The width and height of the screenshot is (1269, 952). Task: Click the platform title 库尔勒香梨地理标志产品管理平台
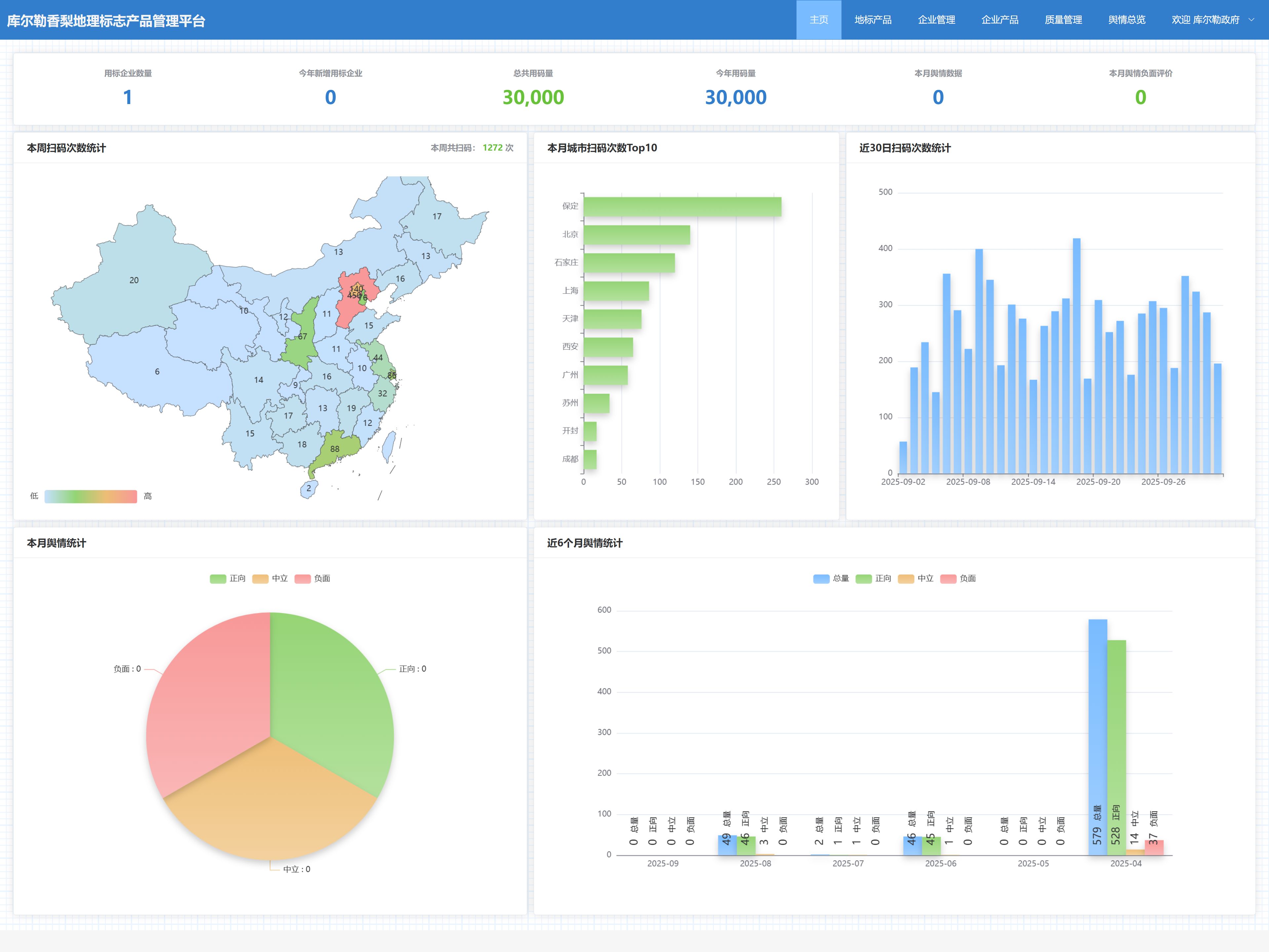[106, 21]
